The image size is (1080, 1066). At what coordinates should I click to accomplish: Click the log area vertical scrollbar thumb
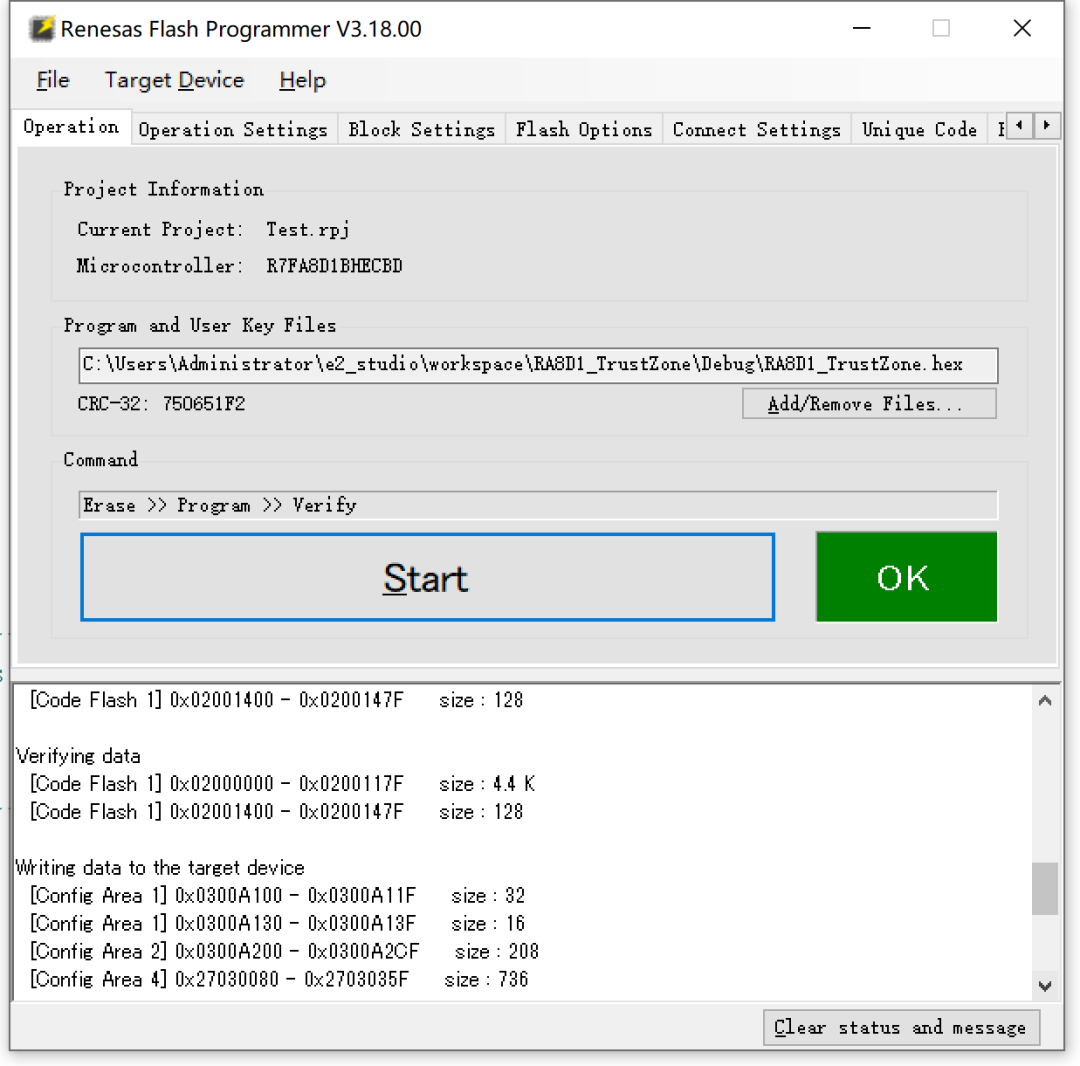click(x=1044, y=888)
